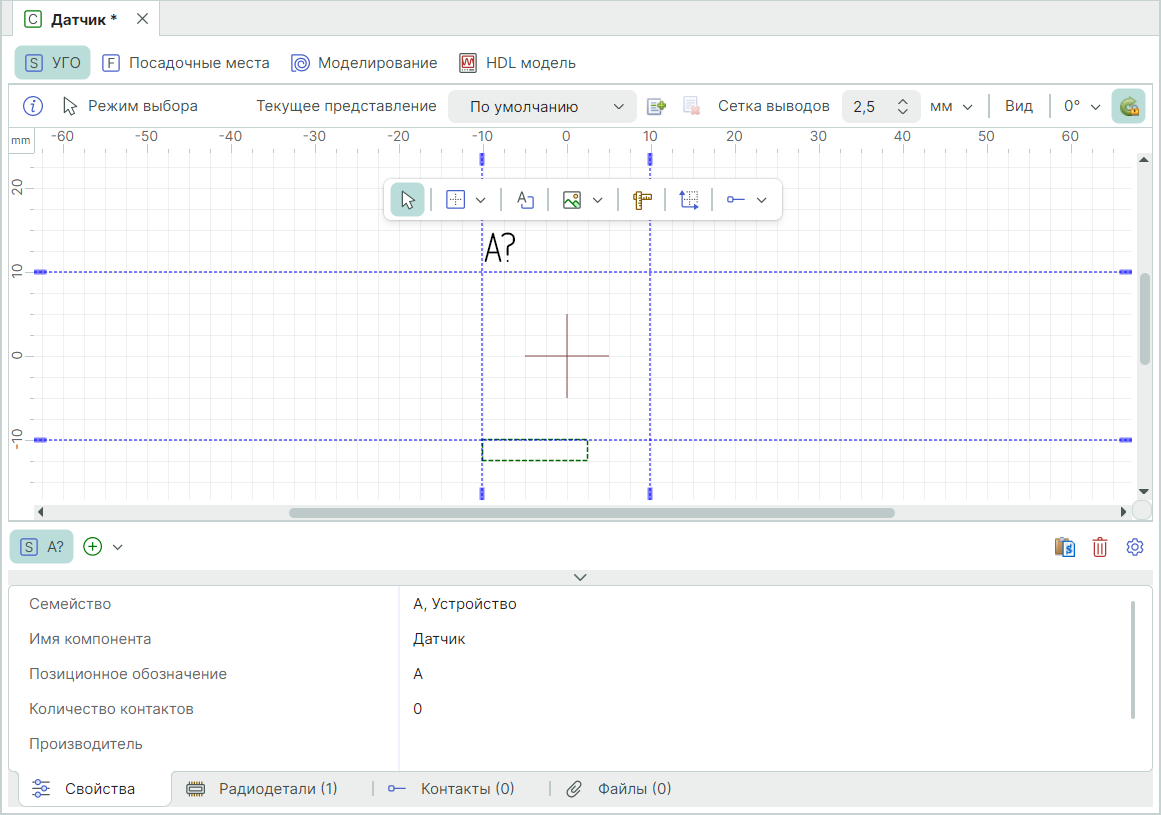Expand the 0° rotation dropdown
This screenshot has height=815, width=1161.
point(1081,106)
